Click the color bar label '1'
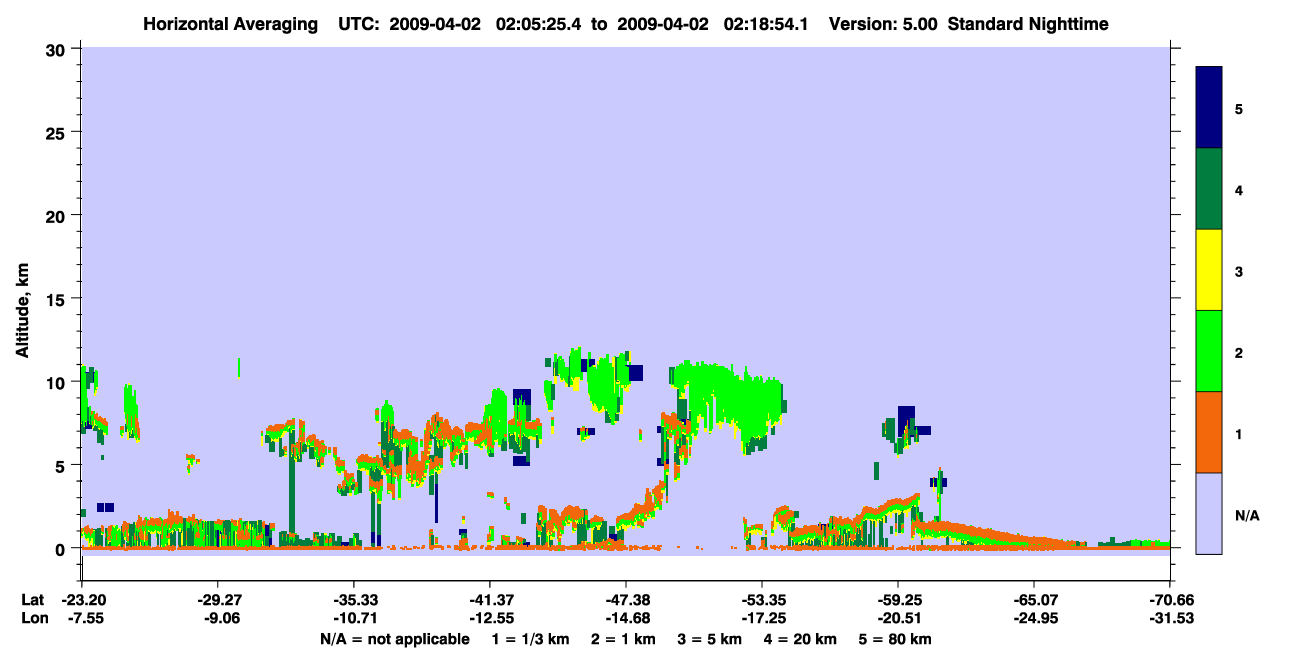The image size is (1300, 667). coord(1239,433)
